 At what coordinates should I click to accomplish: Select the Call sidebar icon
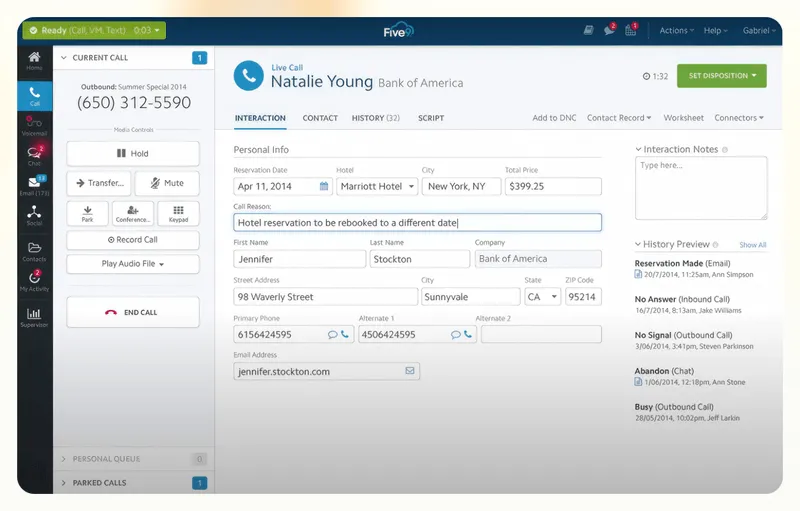[34, 96]
